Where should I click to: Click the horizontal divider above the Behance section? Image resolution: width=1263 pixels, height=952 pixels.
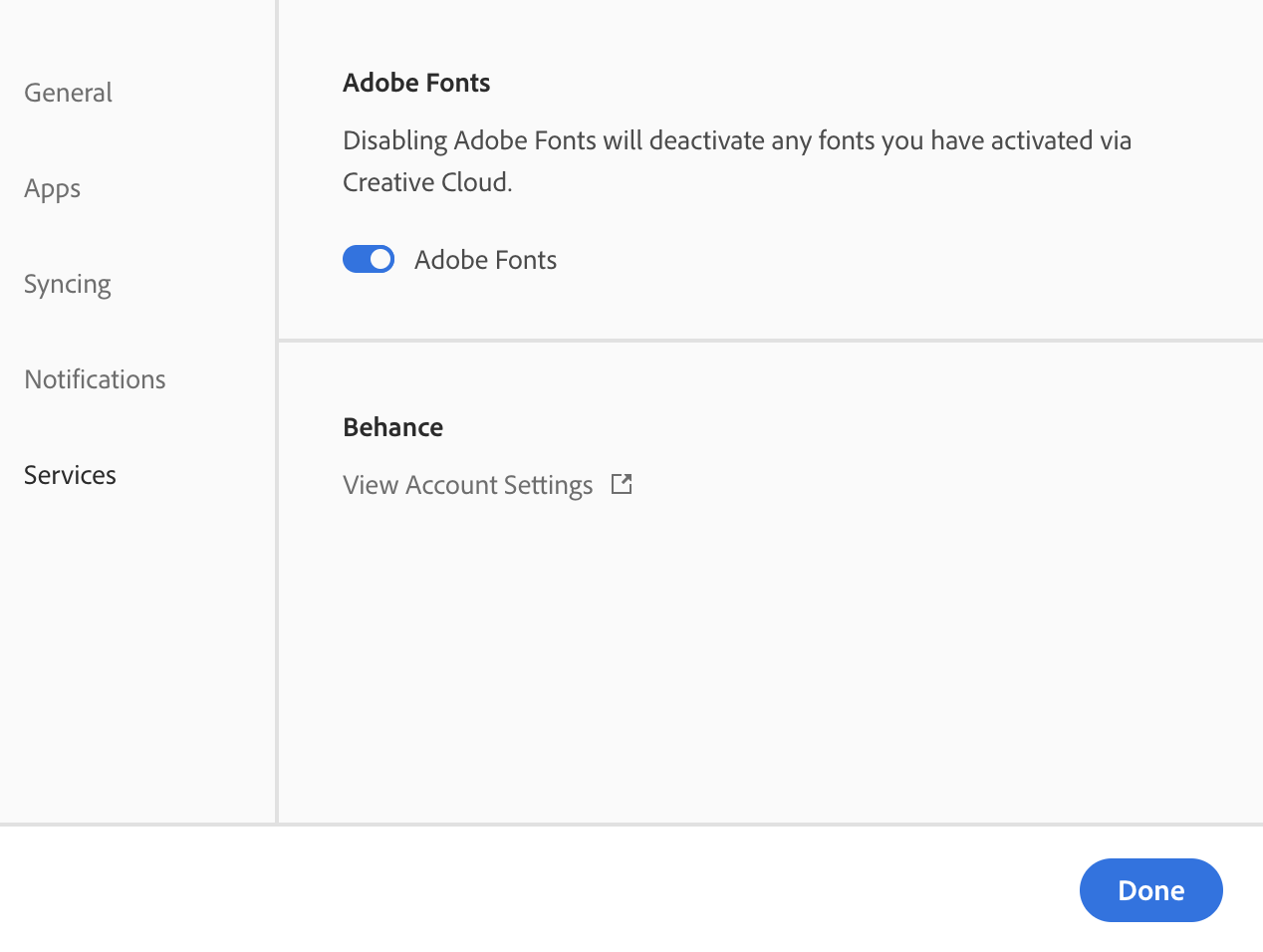pos(769,341)
